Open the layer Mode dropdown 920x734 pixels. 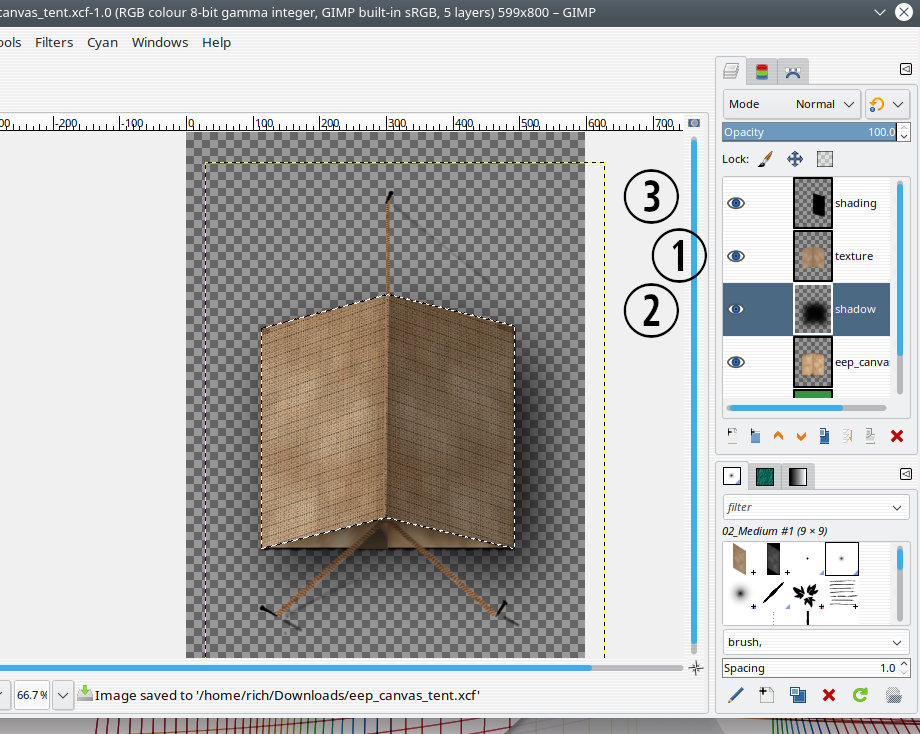(x=791, y=104)
